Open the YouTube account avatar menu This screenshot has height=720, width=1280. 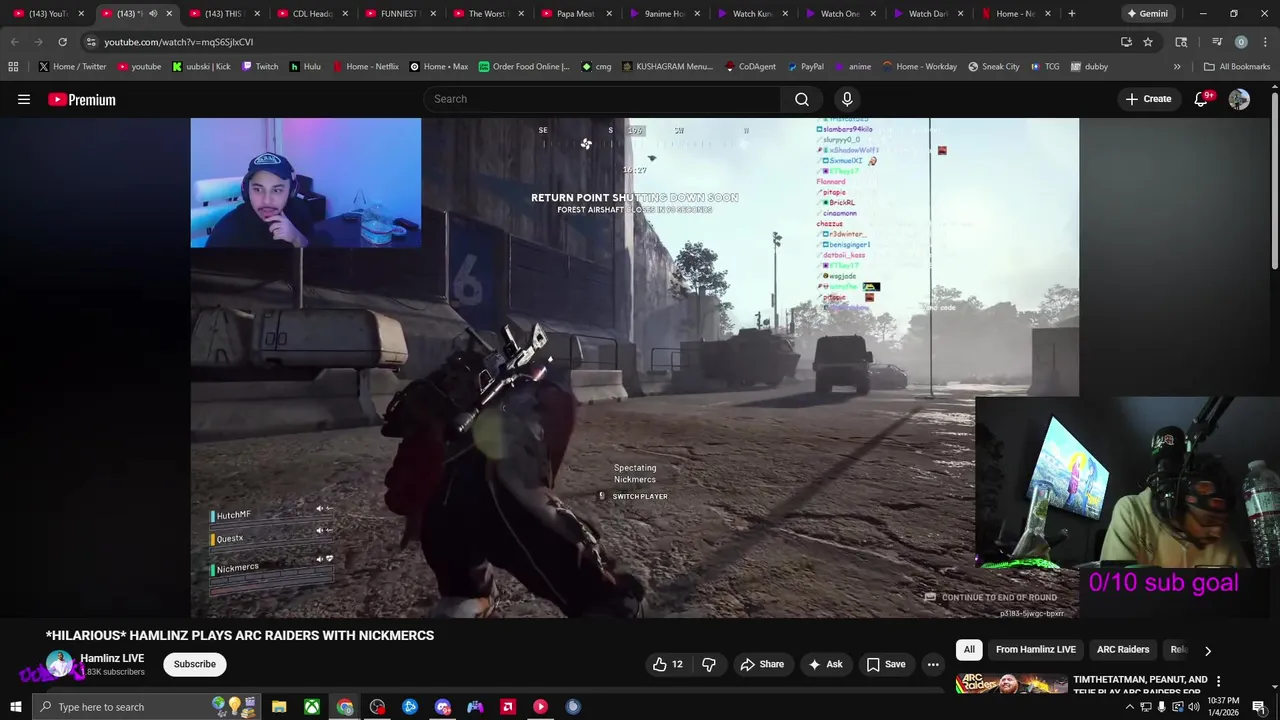pos(1239,99)
